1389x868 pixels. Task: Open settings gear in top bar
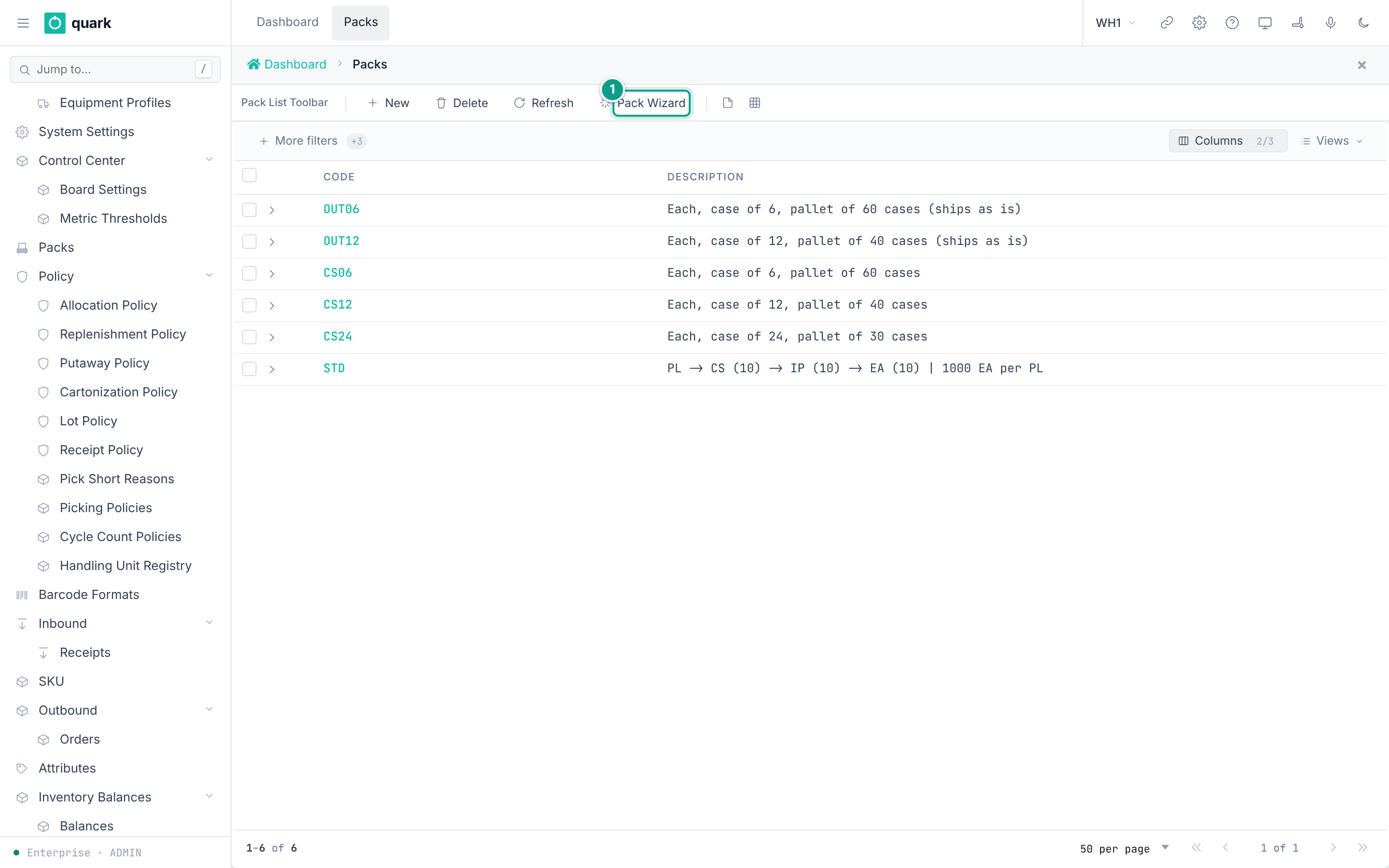click(x=1199, y=23)
